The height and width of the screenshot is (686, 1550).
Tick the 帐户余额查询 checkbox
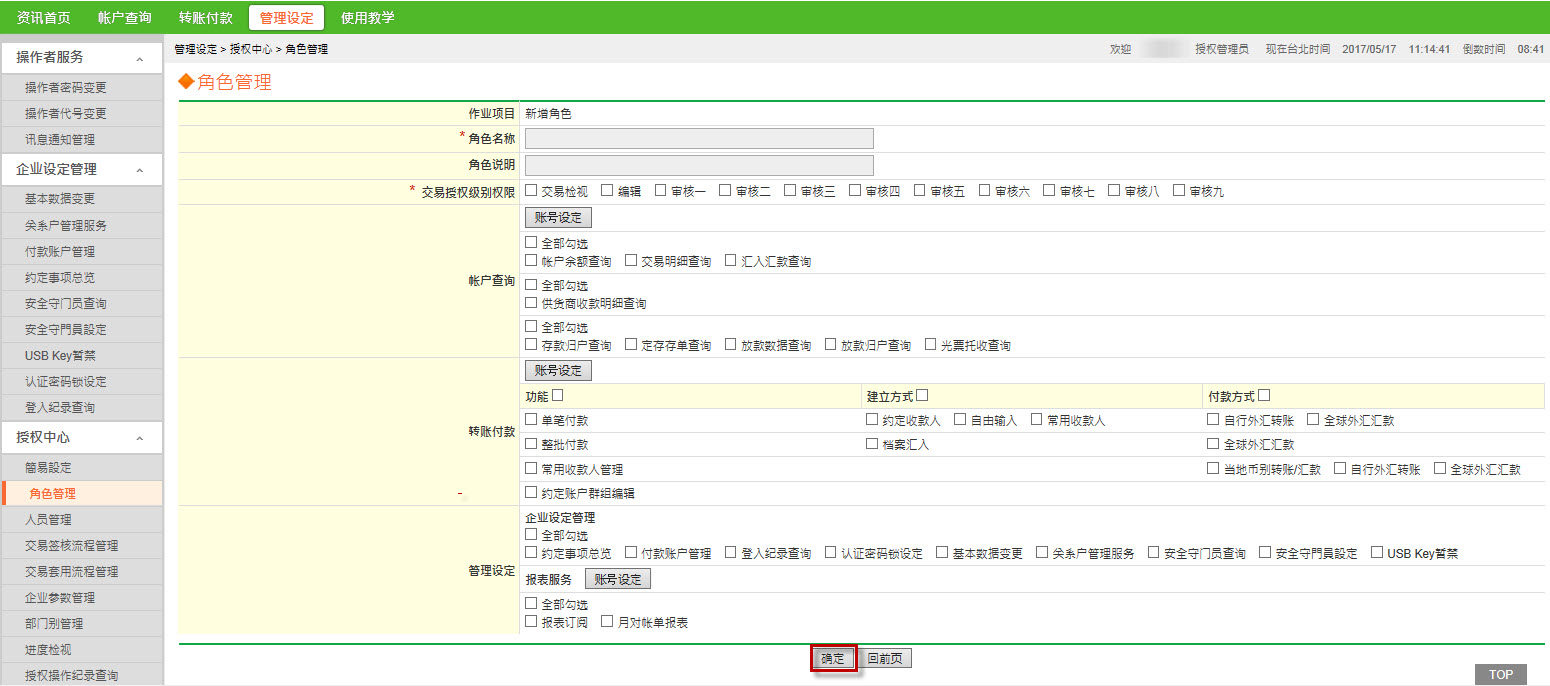tap(531, 260)
